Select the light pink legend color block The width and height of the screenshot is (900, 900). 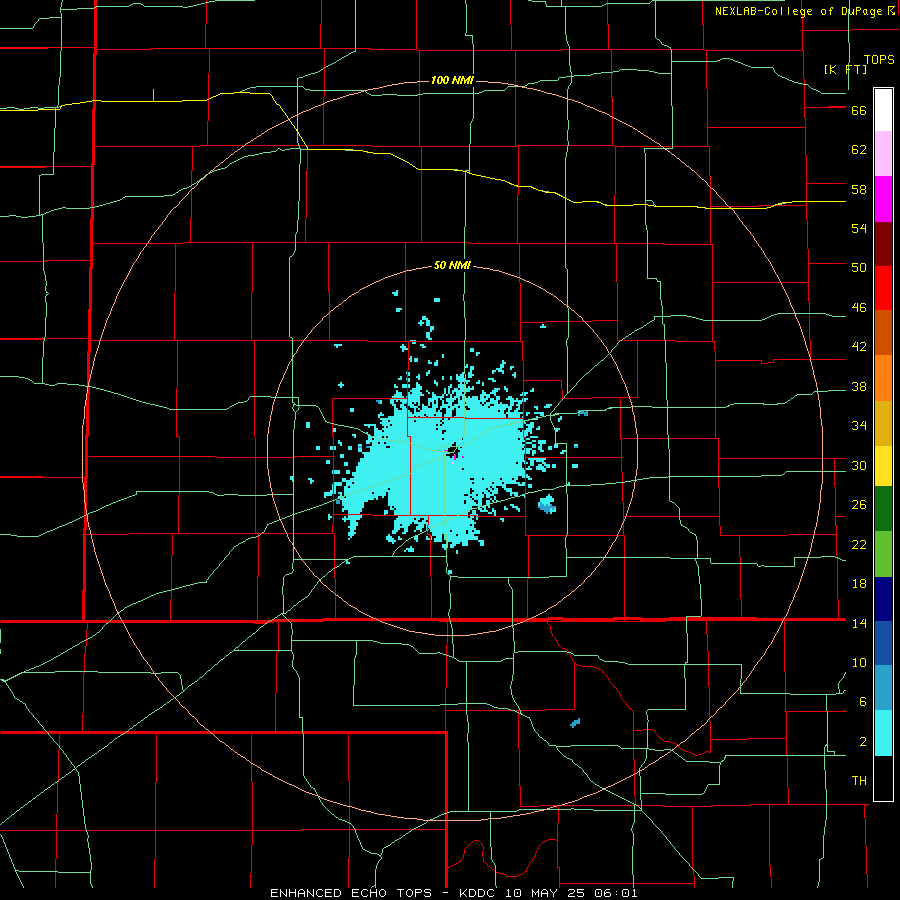pyautogui.click(x=883, y=154)
